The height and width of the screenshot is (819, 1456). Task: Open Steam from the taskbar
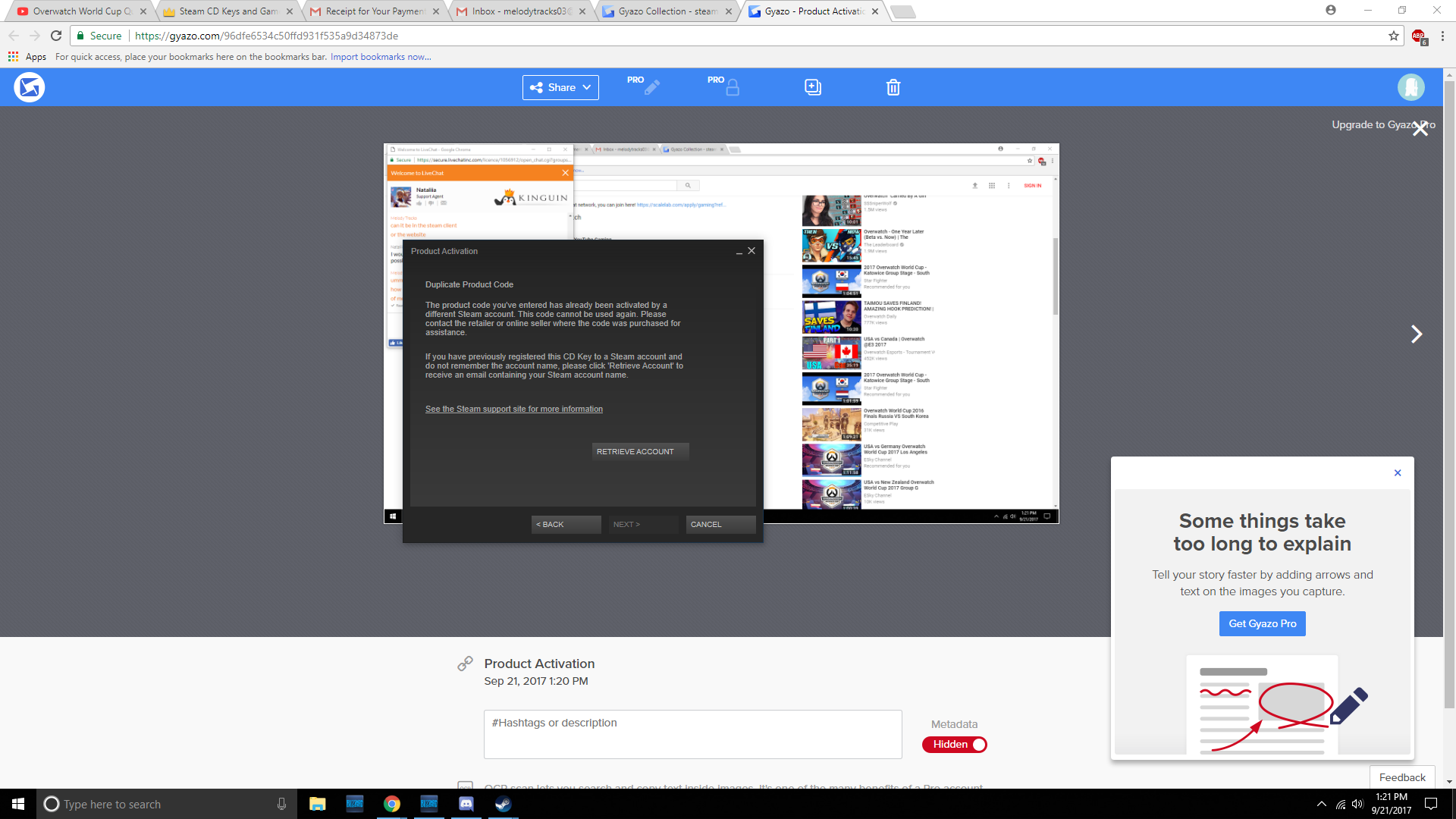pos(503,804)
